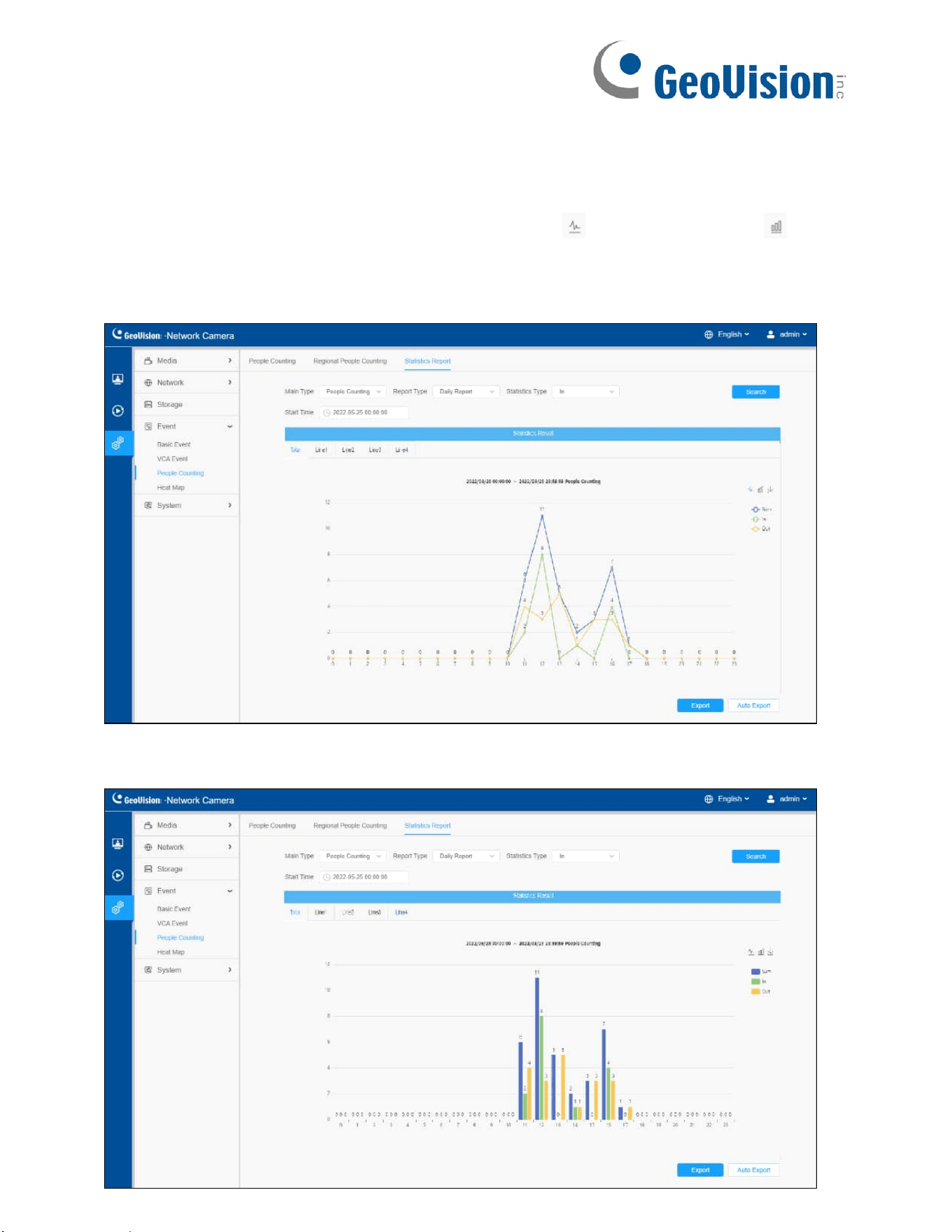Click the line chart icon in the document body
This screenshot has width=952, height=1232.
click(574, 227)
